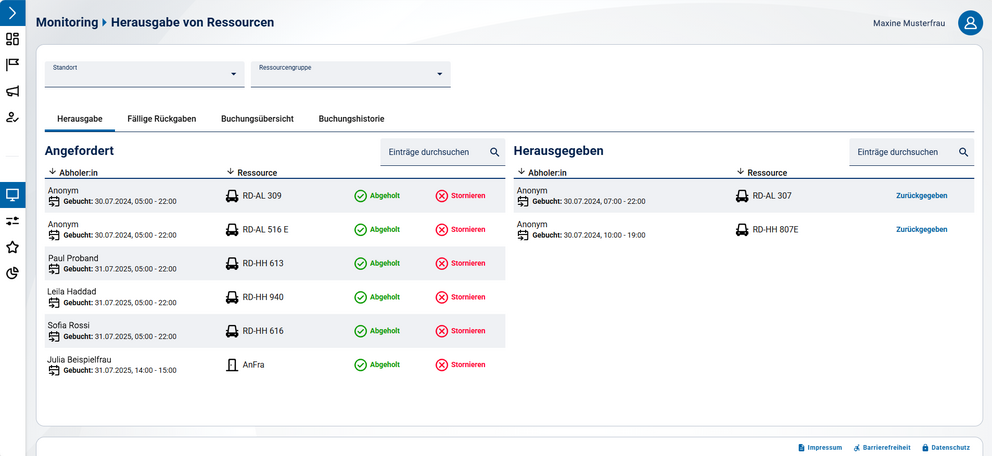Select the monitor icon in the sidebar

pos(12,194)
